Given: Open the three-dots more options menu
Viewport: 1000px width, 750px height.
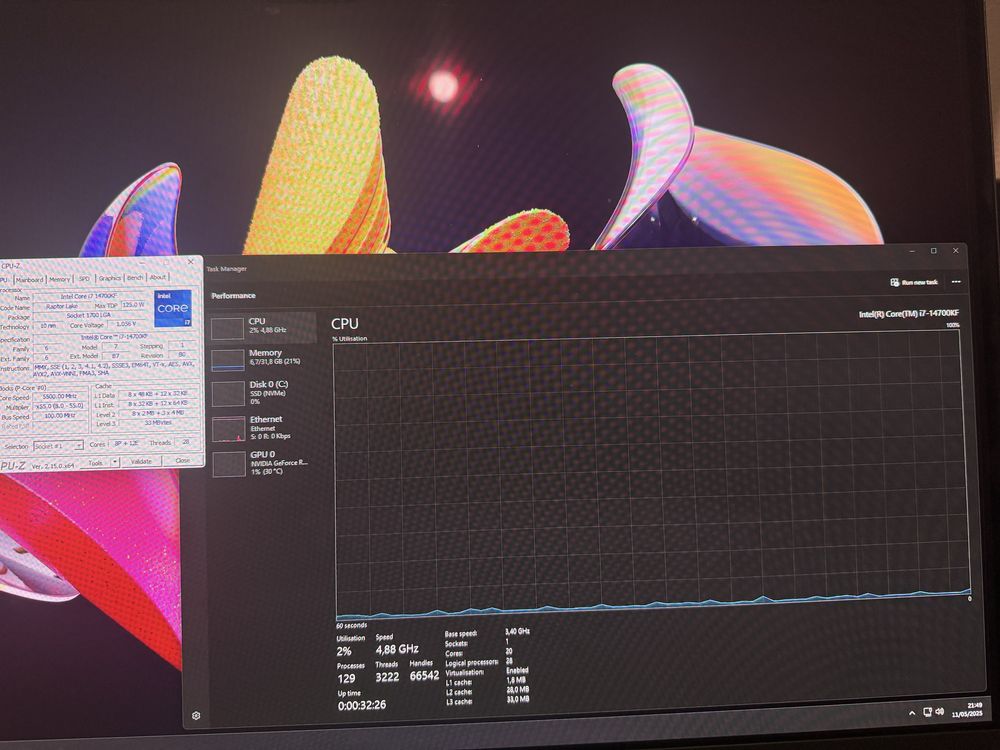Looking at the screenshot, I should click(x=956, y=281).
